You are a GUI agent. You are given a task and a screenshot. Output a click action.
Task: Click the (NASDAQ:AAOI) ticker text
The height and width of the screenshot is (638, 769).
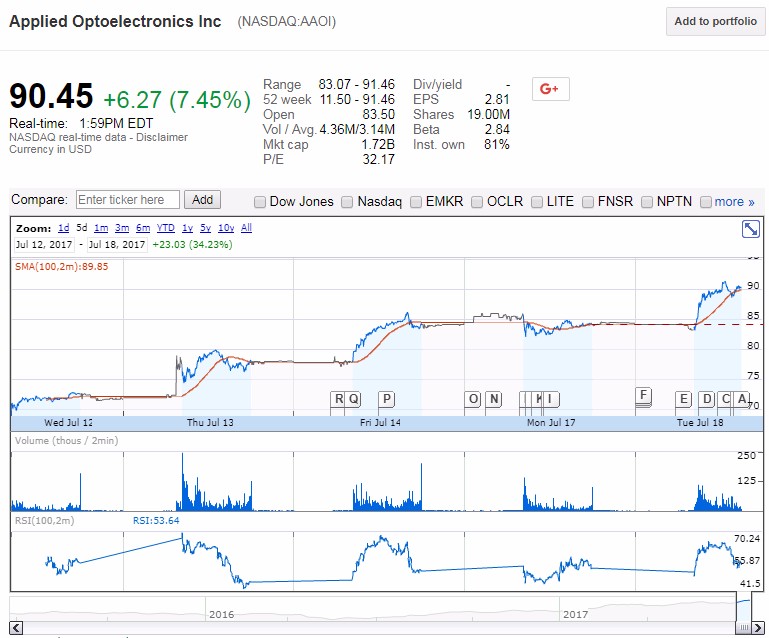(286, 22)
